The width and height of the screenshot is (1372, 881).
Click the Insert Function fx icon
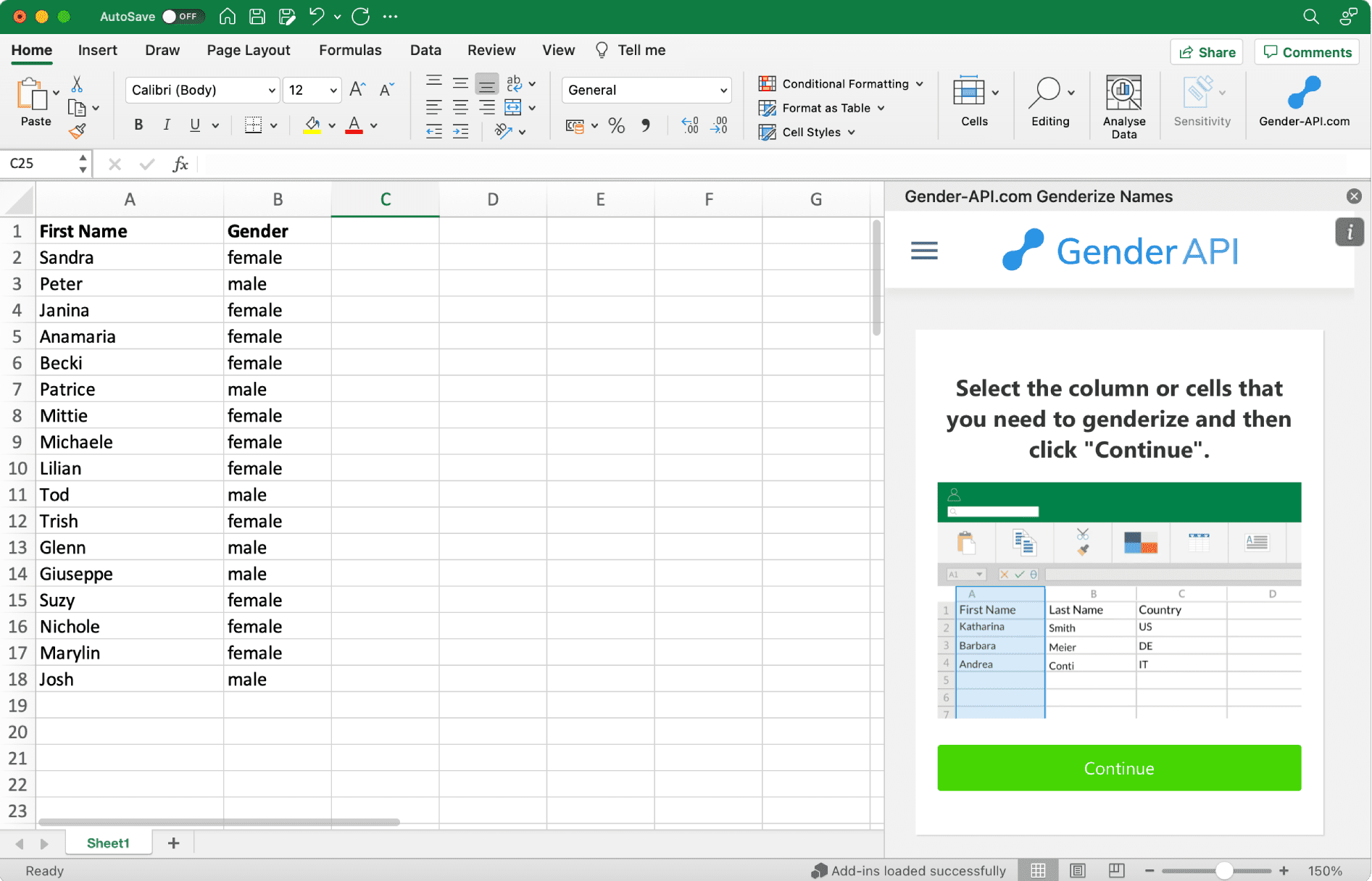pyautogui.click(x=180, y=164)
